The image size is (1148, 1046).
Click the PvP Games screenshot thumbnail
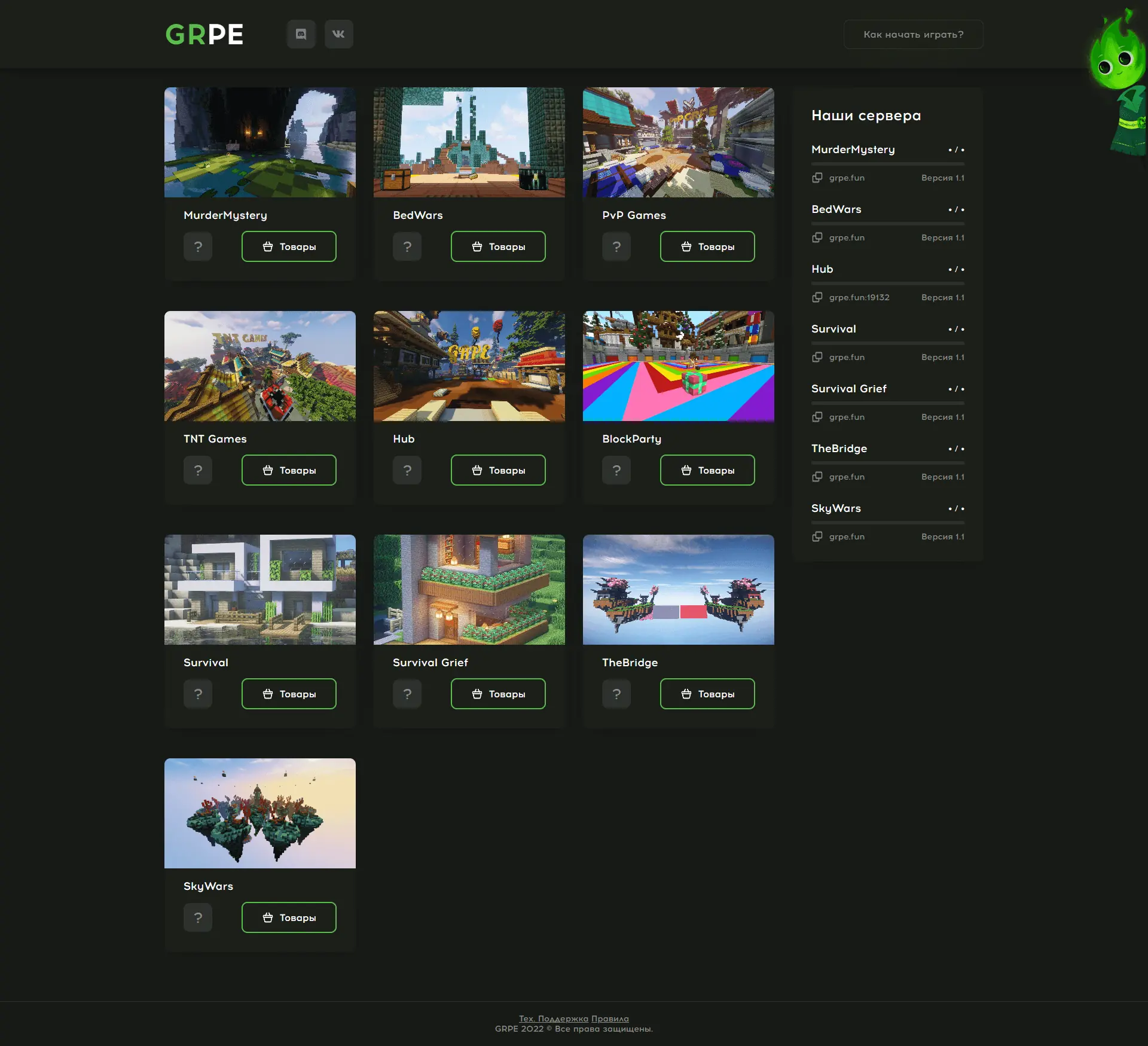(678, 142)
